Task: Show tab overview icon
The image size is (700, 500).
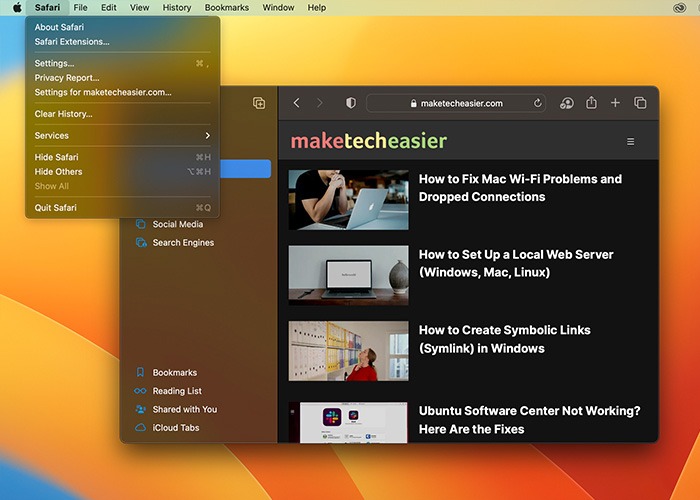Action: (640, 103)
